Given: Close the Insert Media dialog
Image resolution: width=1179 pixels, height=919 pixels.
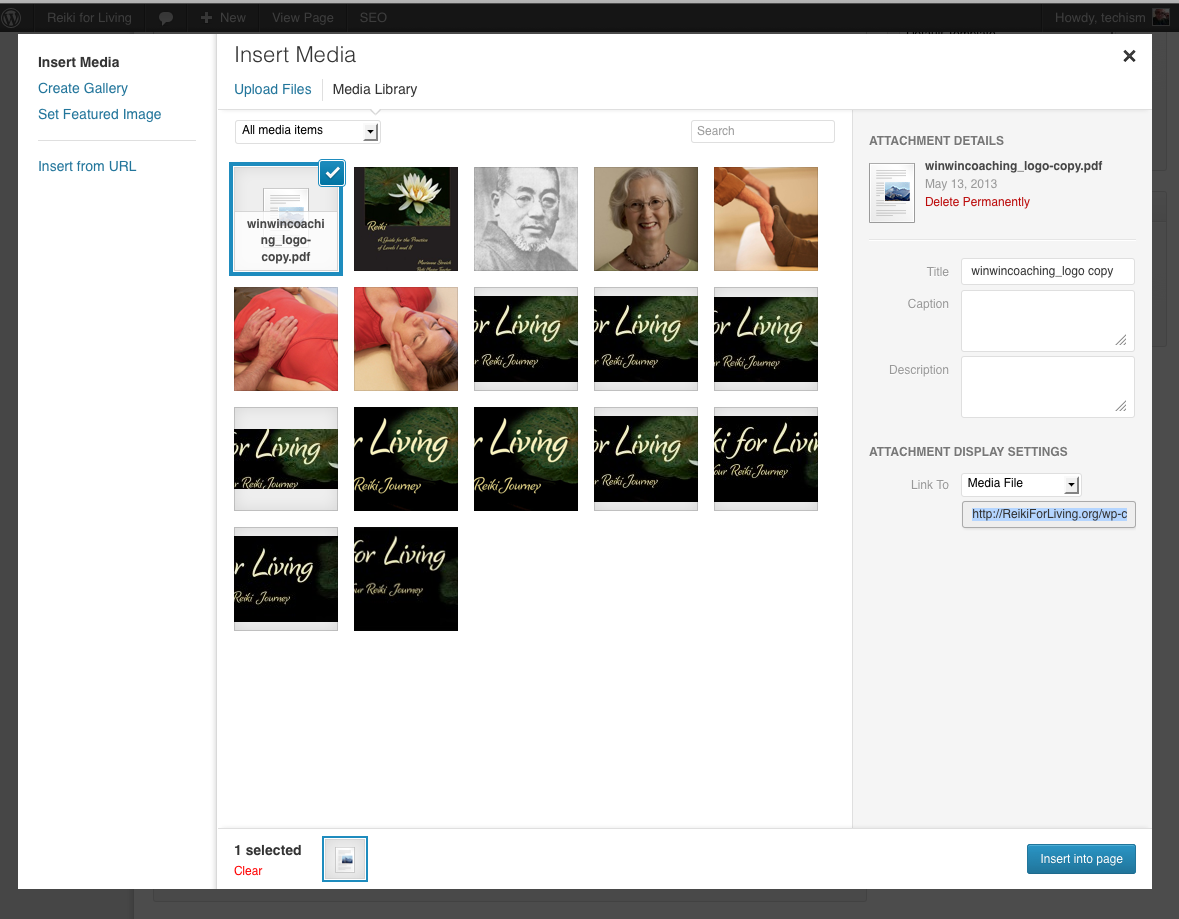Looking at the screenshot, I should [1129, 57].
